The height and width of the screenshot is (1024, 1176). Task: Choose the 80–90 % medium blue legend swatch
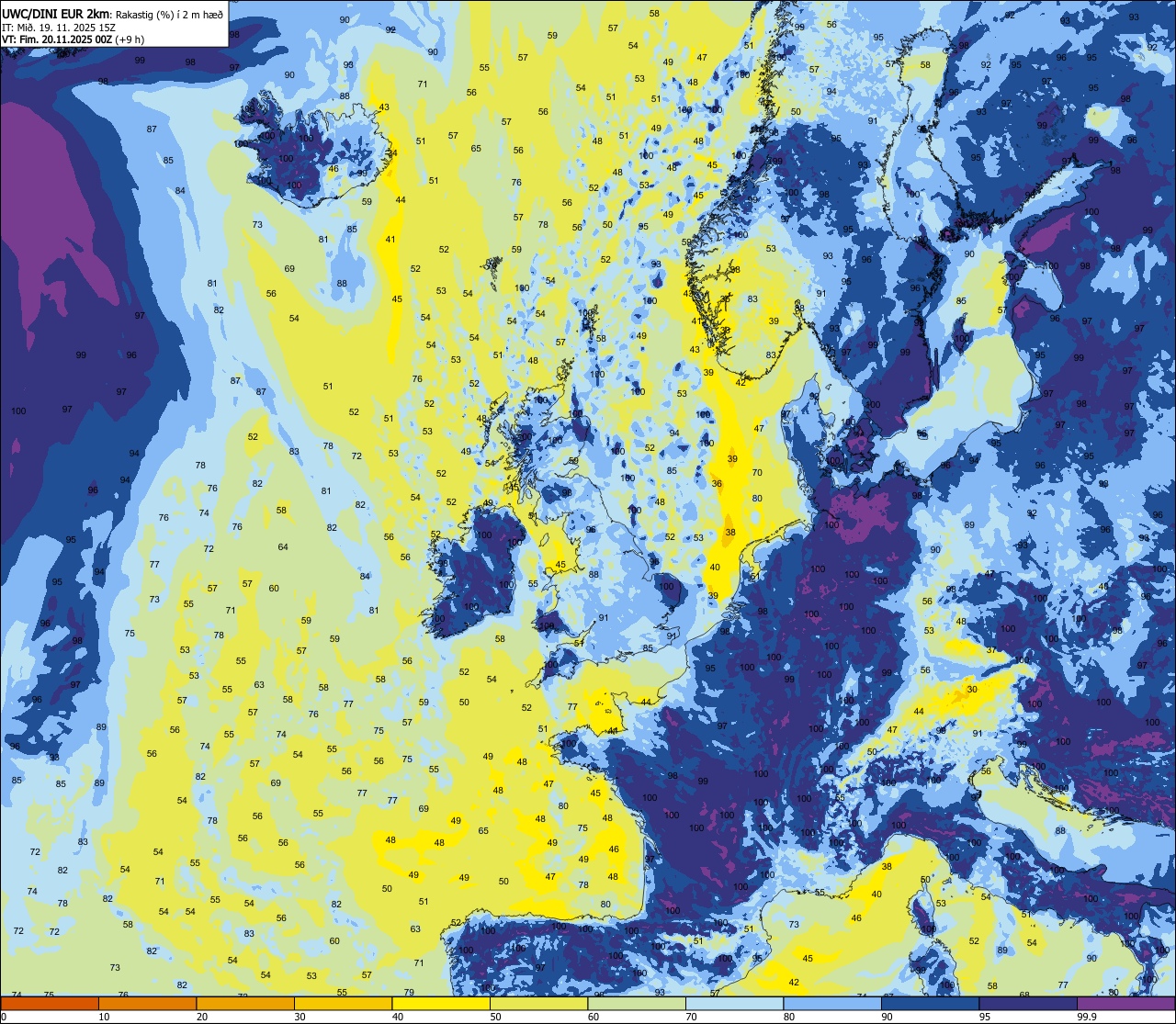pos(832,1003)
